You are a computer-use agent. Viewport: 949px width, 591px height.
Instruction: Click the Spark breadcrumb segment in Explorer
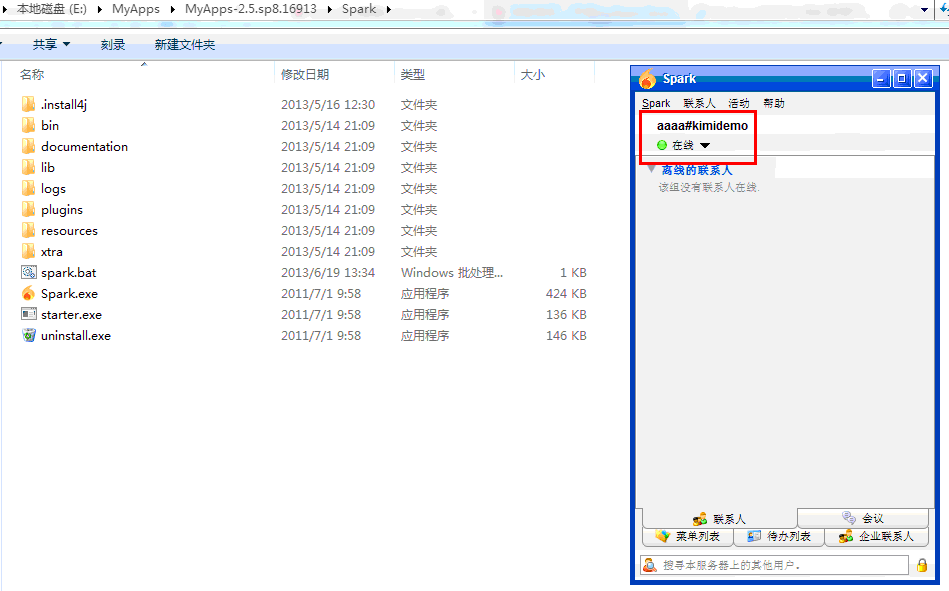pyautogui.click(x=359, y=9)
